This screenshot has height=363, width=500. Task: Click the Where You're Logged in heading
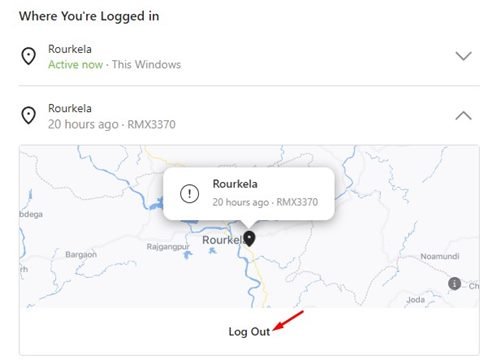click(x=89, y=16)
